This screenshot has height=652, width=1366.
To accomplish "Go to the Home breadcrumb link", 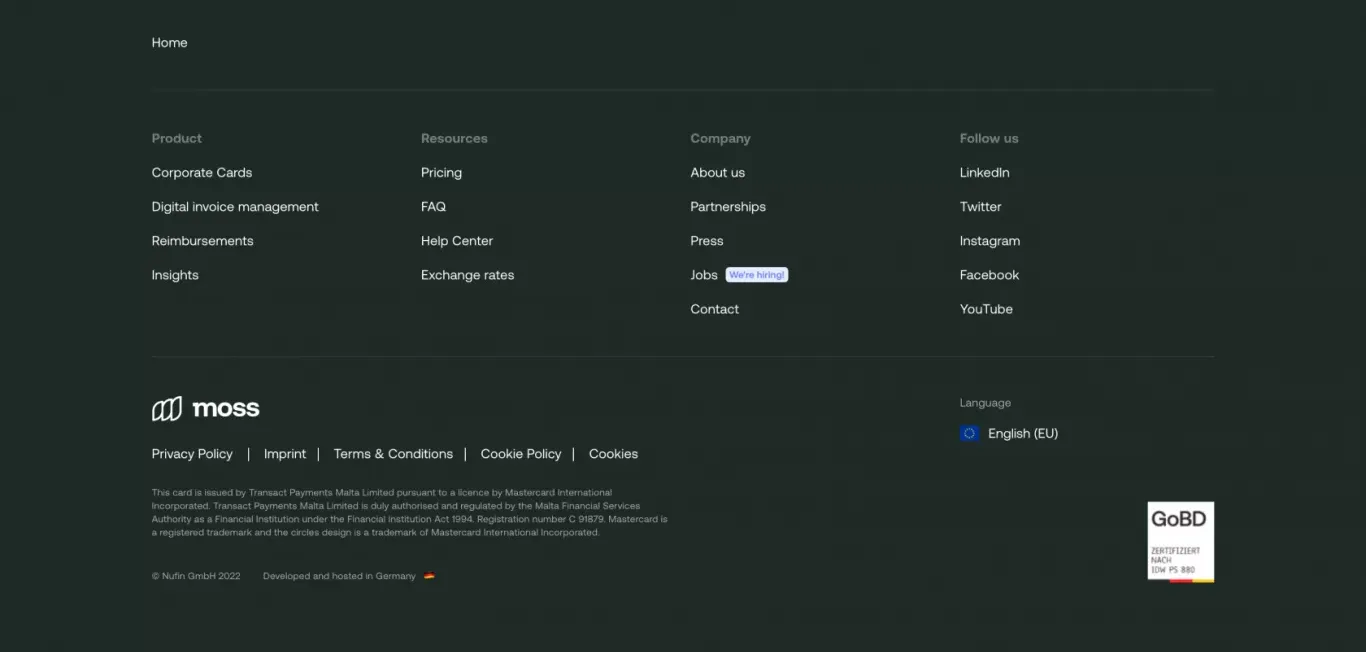I will 169,43.
